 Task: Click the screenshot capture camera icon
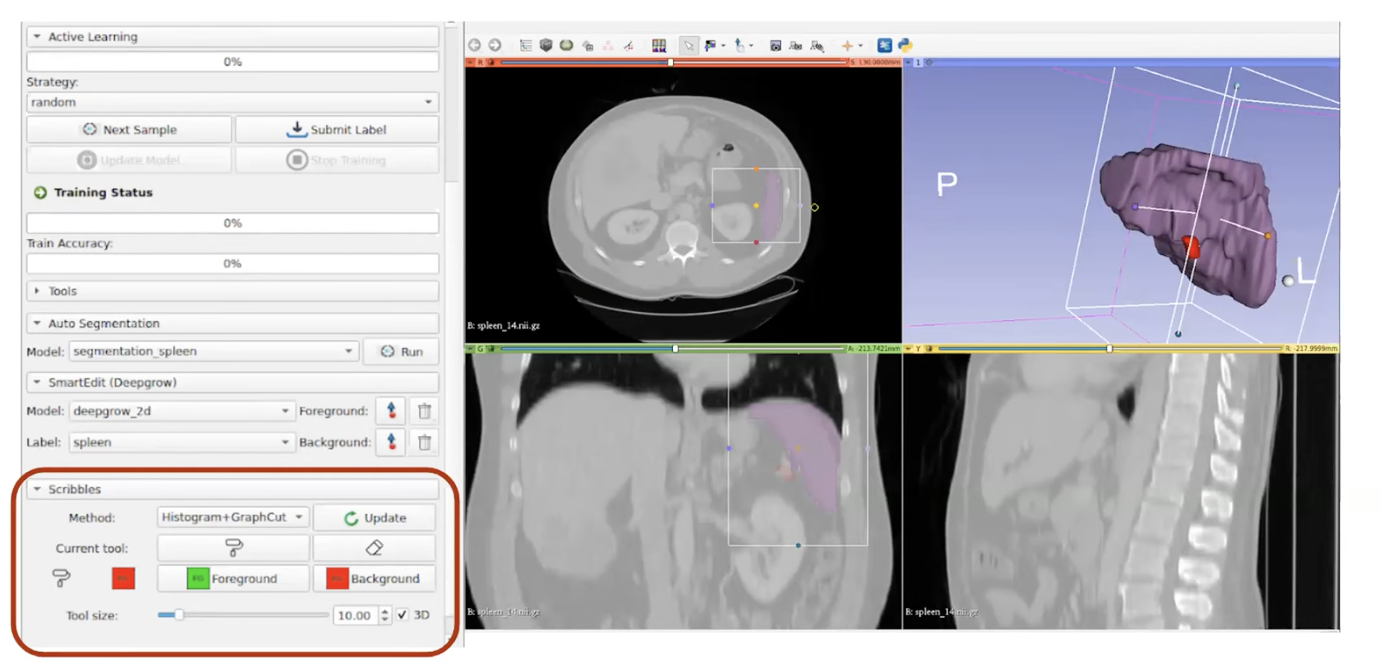pyautogui.click(x=775, y=45)
